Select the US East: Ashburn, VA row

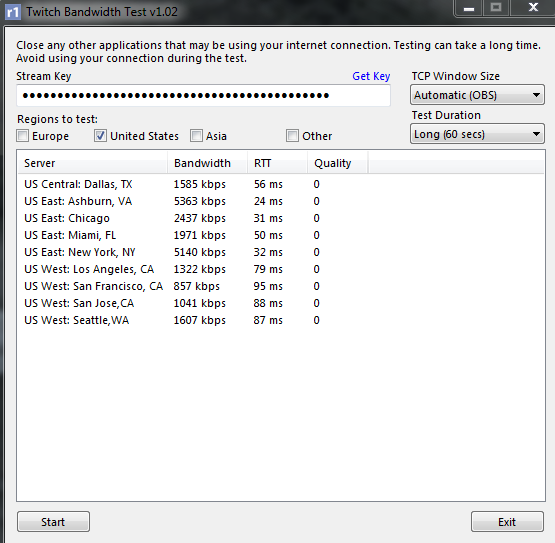coord(281,201)
